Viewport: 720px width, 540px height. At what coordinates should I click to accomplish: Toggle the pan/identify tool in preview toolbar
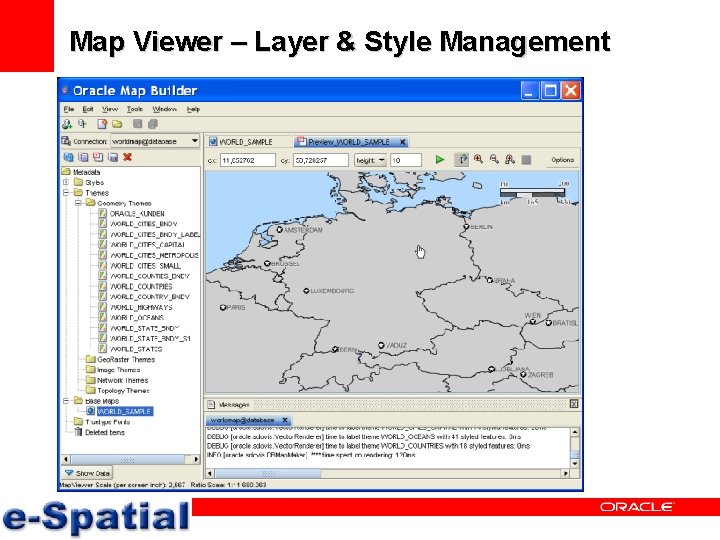[x=461, y=160]
